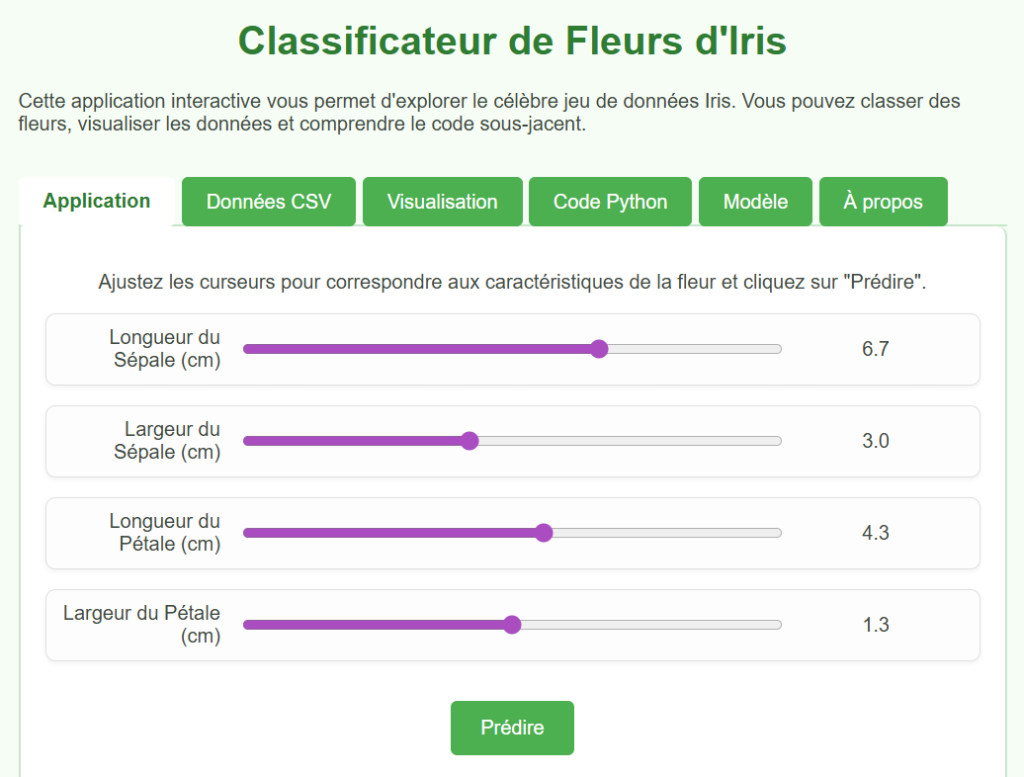This screenshot has height=777, width=1024.
Task: Click the Classificateur de Fleurs d'Iris heading
Action: [x=512, y=40]
